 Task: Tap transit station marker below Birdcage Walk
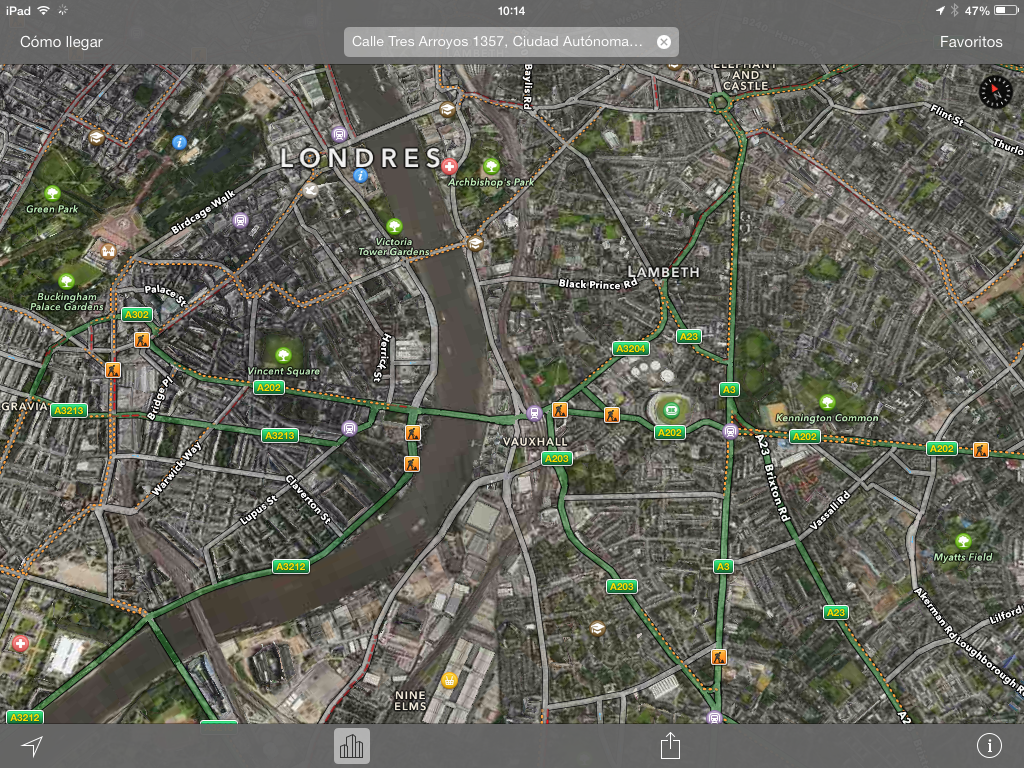pos(241,221)
